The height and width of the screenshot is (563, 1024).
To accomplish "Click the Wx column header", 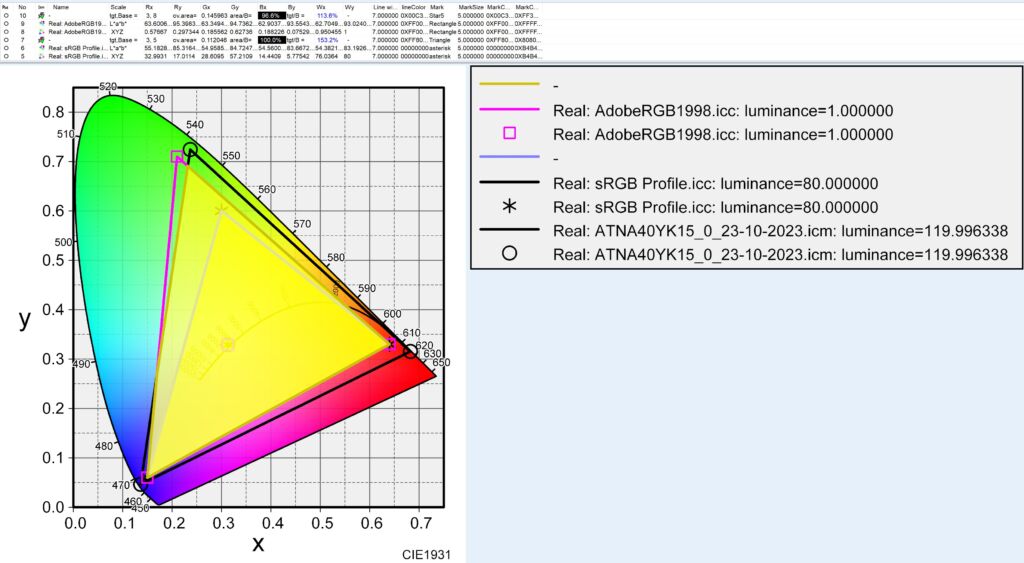I will point(321,7).
